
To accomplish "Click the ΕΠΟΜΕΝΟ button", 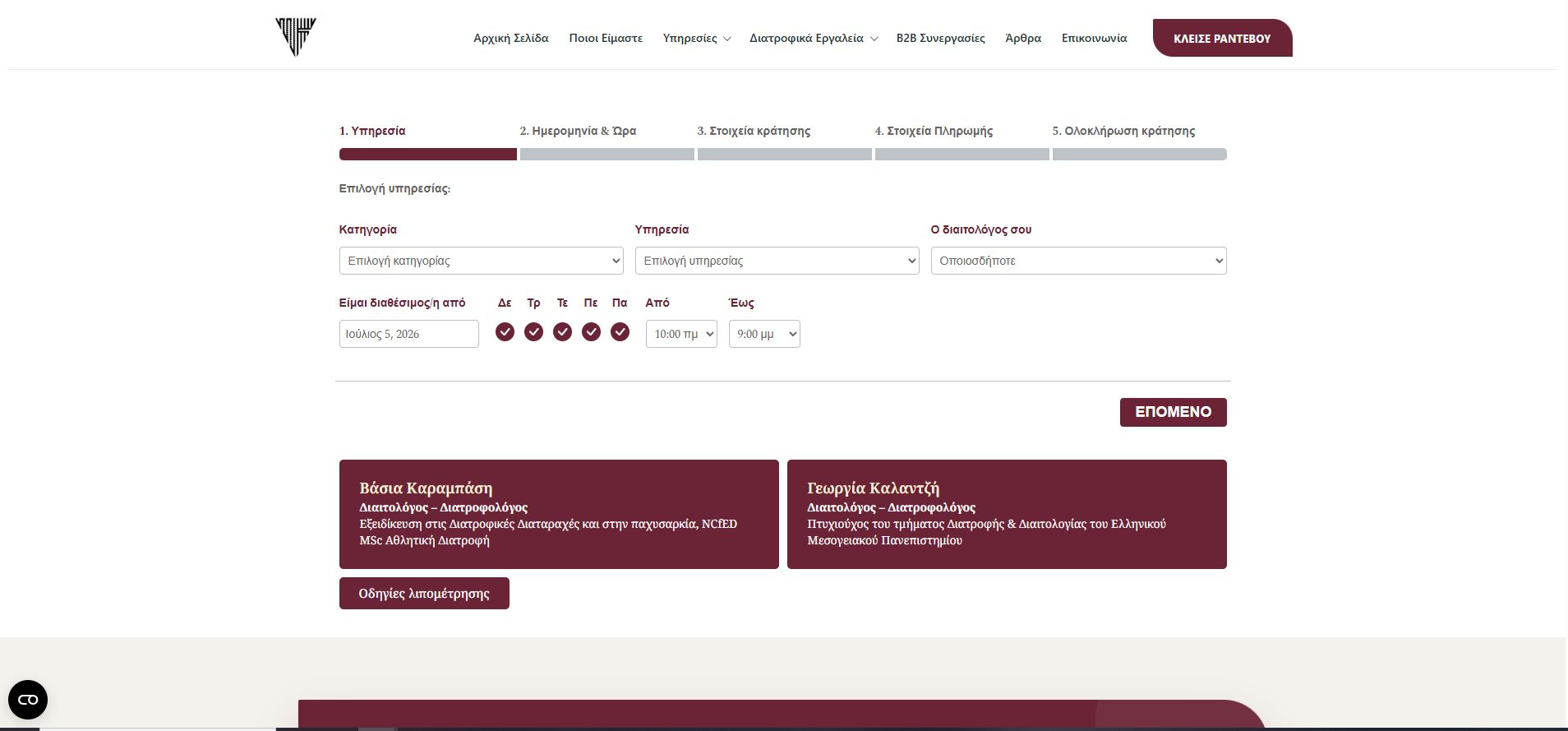I will point(1173,412).
